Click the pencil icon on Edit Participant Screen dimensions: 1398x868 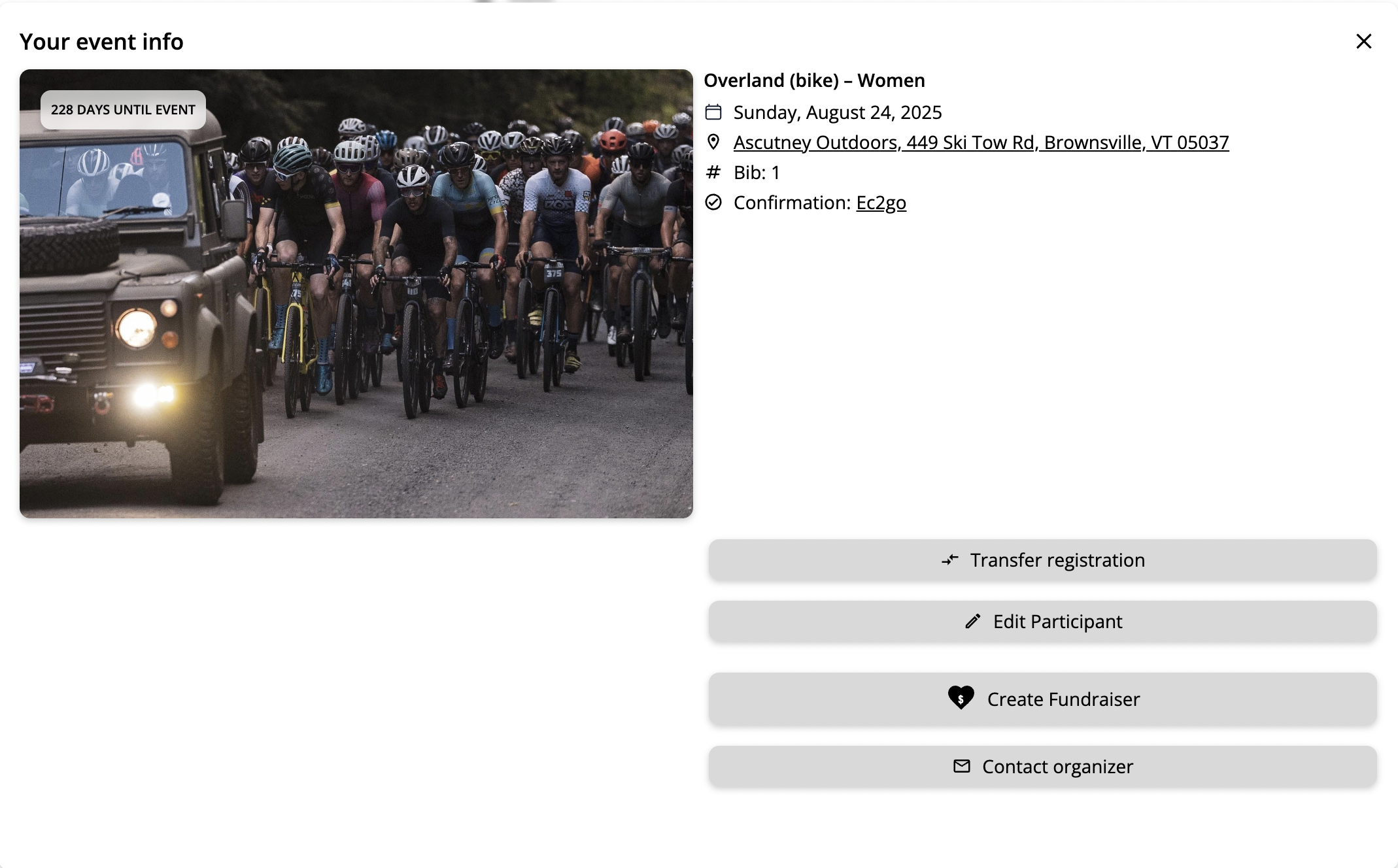coord(973,621)
